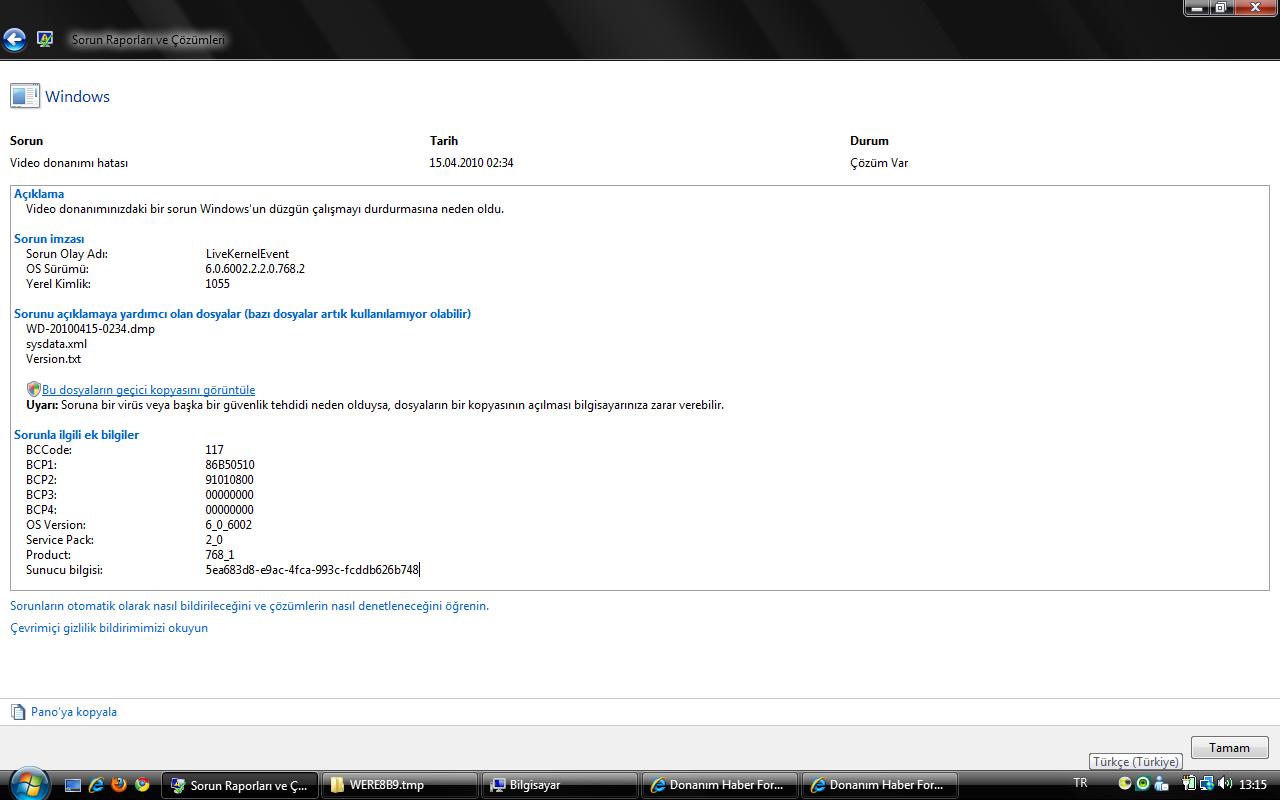Image resolution: width=1280 pixels, height=800 pixels.
Task: Open the Windows Start orb
Action: point(27,783)
